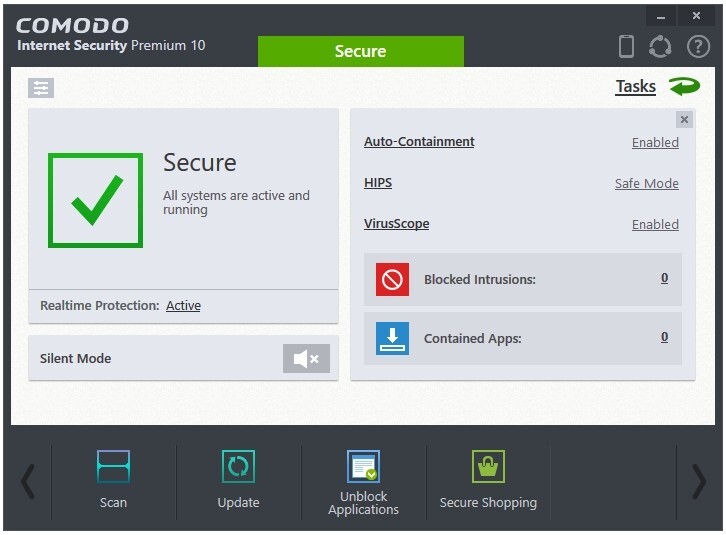Image resolution: width=726 pixels, height=535 pixels.
Task: Open the VirusScope link
Action: [x=396, y=223]
